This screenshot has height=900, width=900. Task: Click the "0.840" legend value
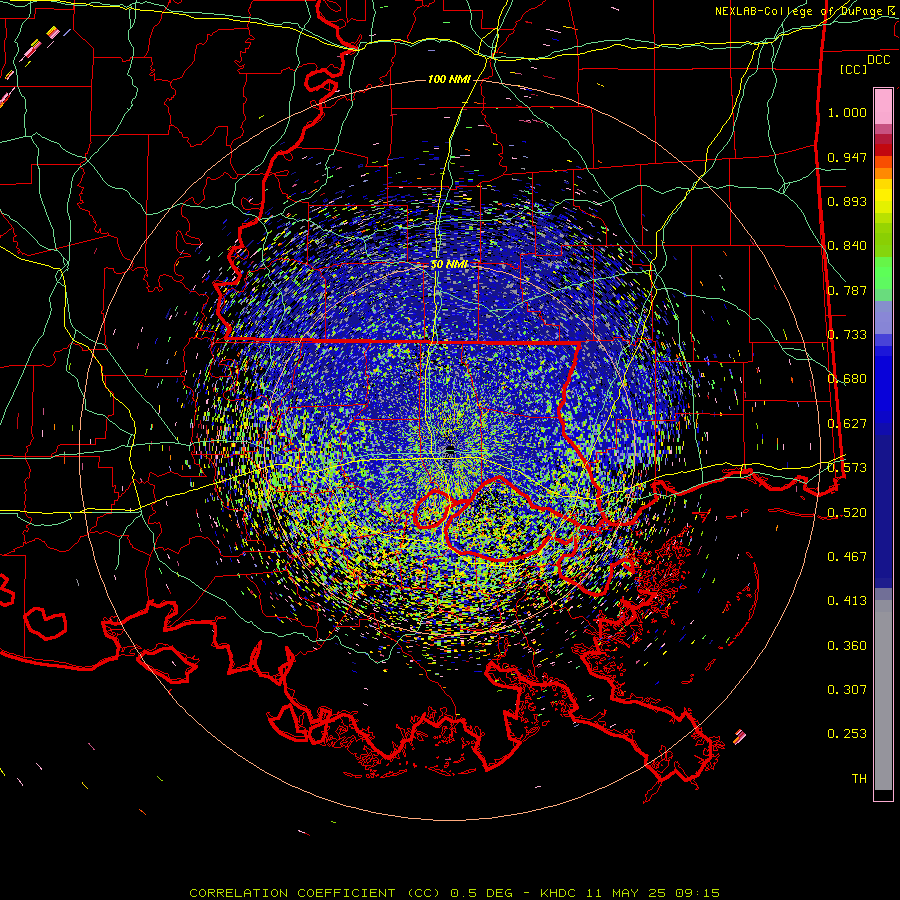click(847, 246)
